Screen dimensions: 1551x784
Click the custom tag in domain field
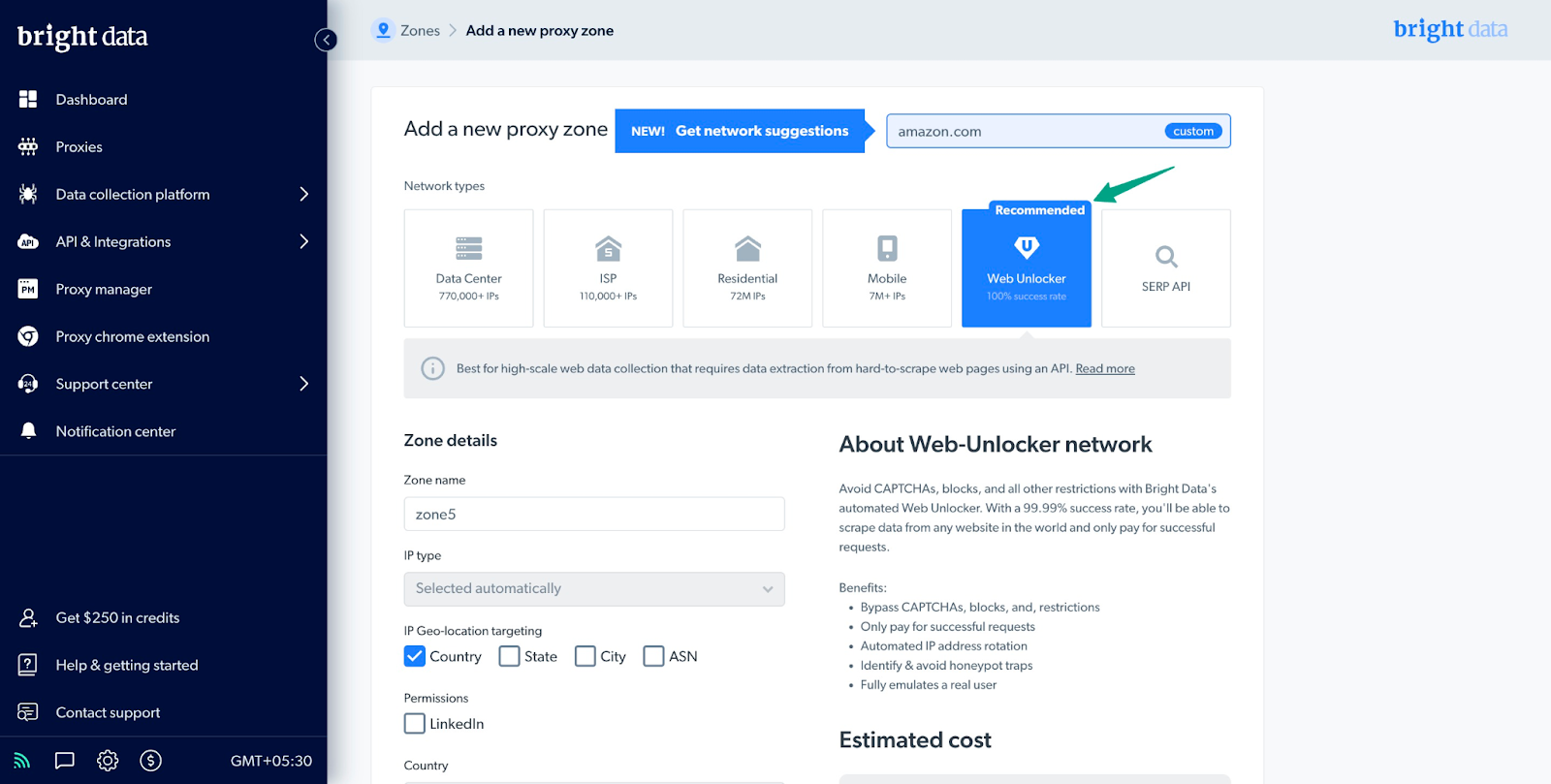1193,131
